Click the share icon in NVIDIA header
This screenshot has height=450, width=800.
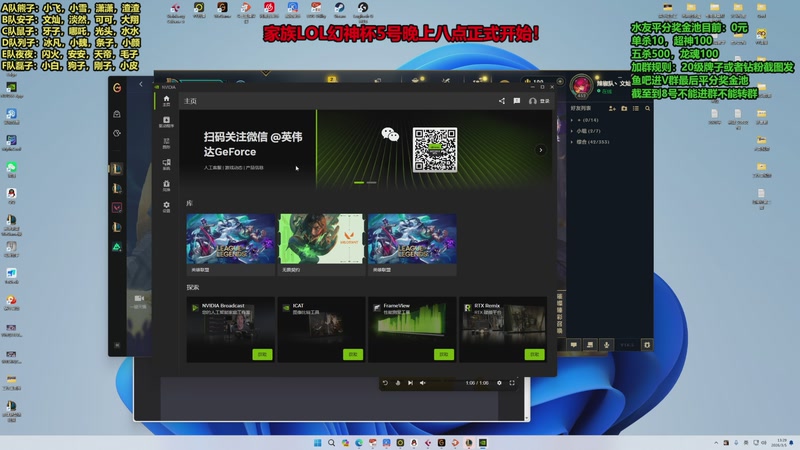click(502, 101)
